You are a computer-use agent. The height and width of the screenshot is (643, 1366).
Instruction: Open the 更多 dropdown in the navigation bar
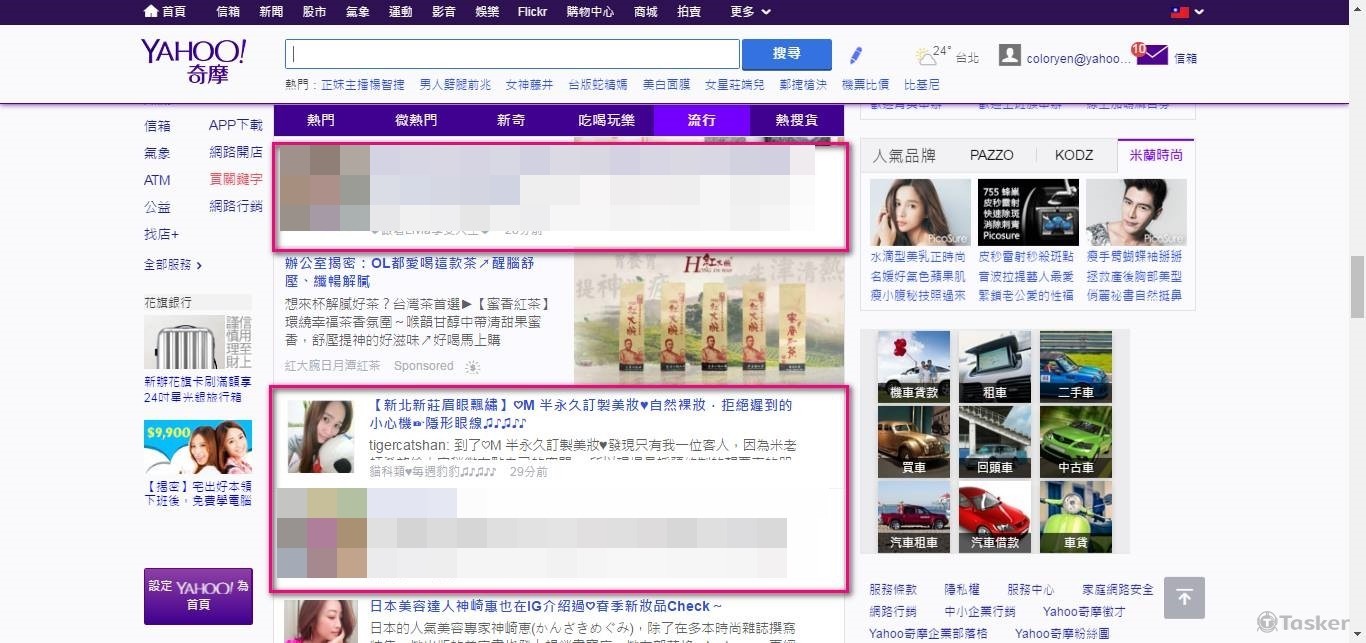point(744,12)
